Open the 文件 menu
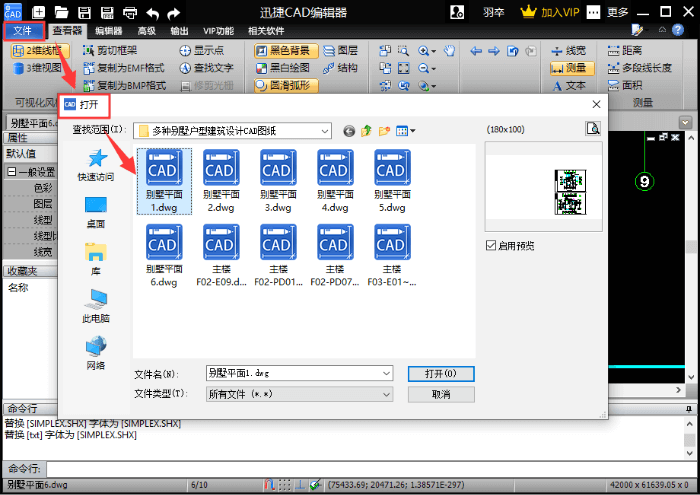The height and width of the screenshot is (495, 700). [23, 30]
